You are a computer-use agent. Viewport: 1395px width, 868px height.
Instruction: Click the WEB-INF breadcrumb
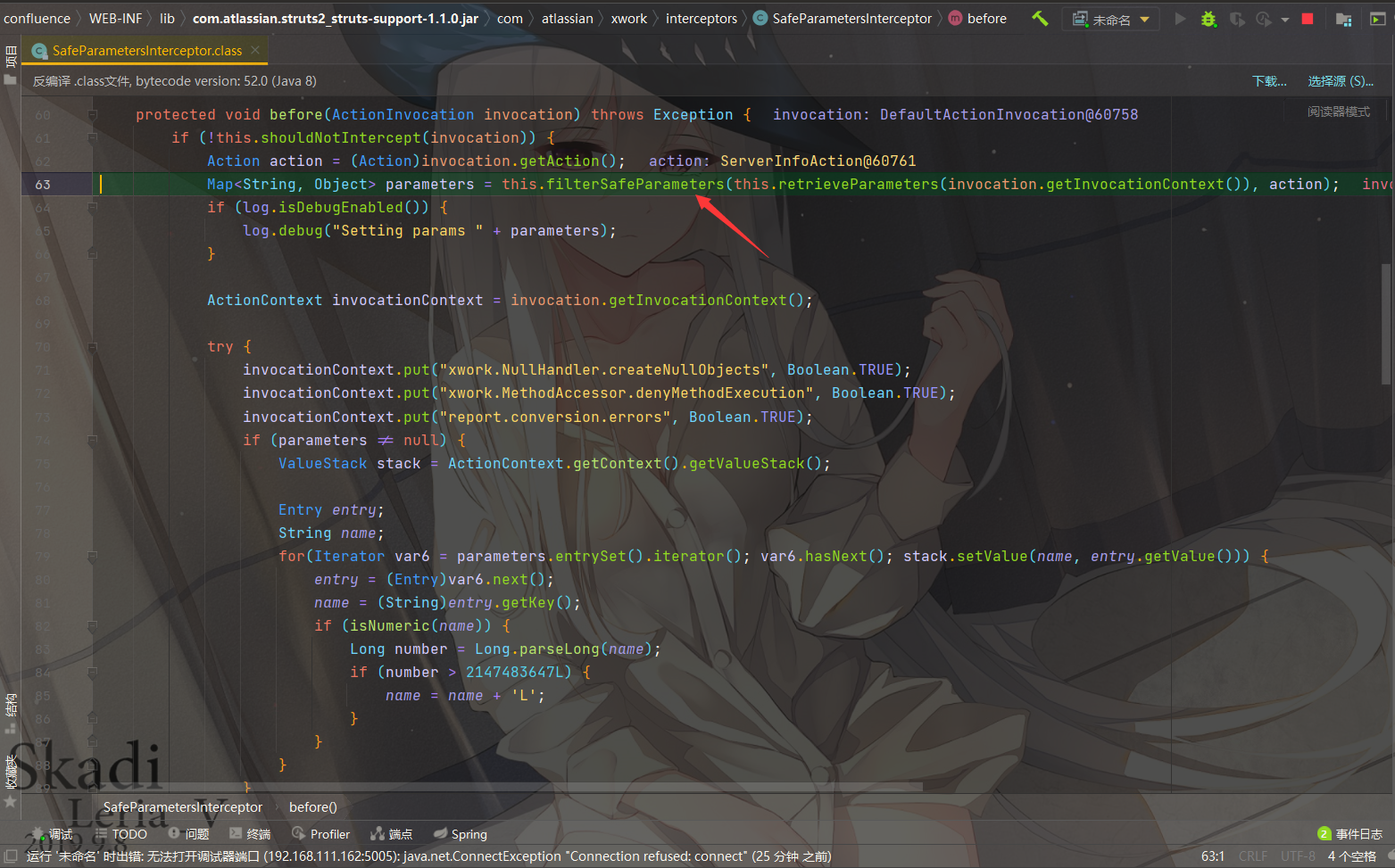pyautogui.click(x=115, y=19)
